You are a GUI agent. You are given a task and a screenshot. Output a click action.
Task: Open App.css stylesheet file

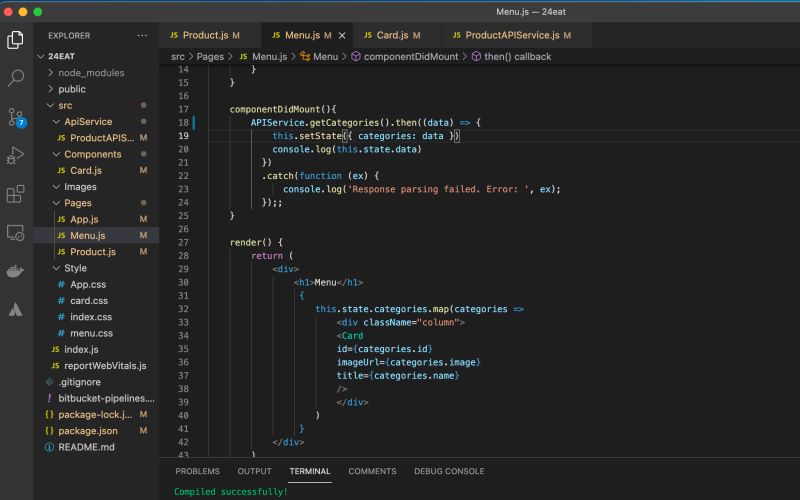pyautogui.click(x=96, y=284)
